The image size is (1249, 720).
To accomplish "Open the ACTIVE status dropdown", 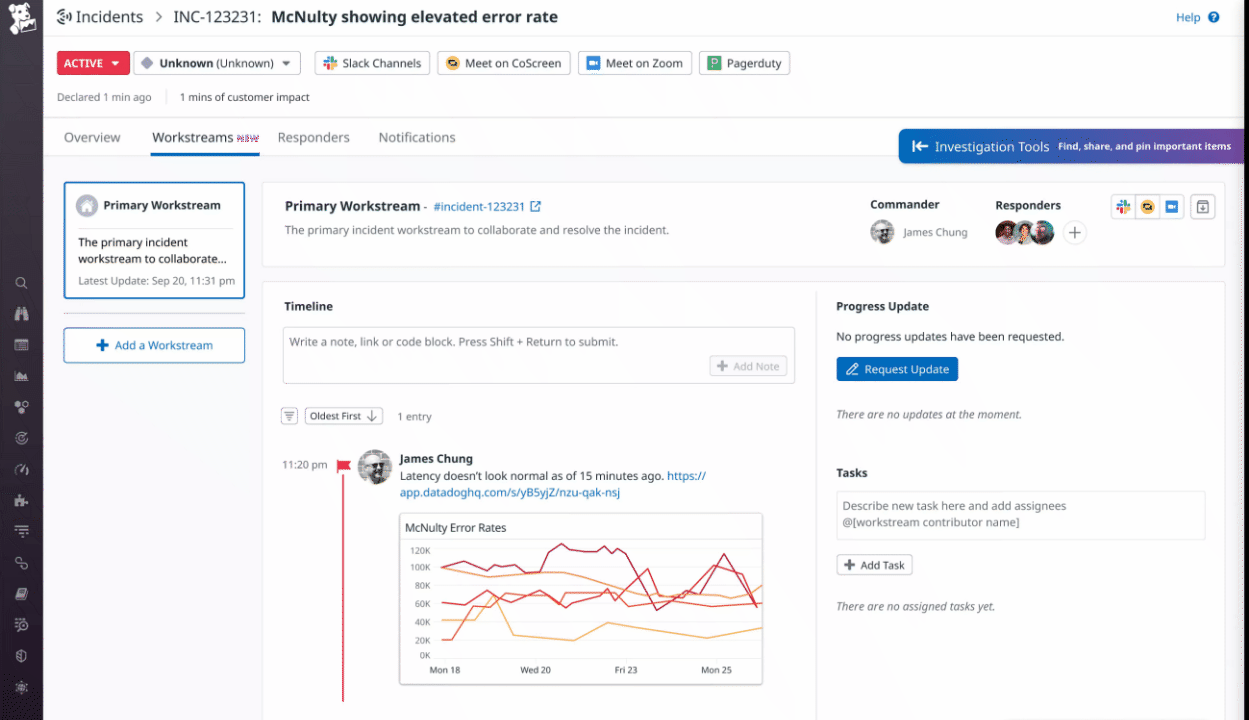I will point(92,63).
